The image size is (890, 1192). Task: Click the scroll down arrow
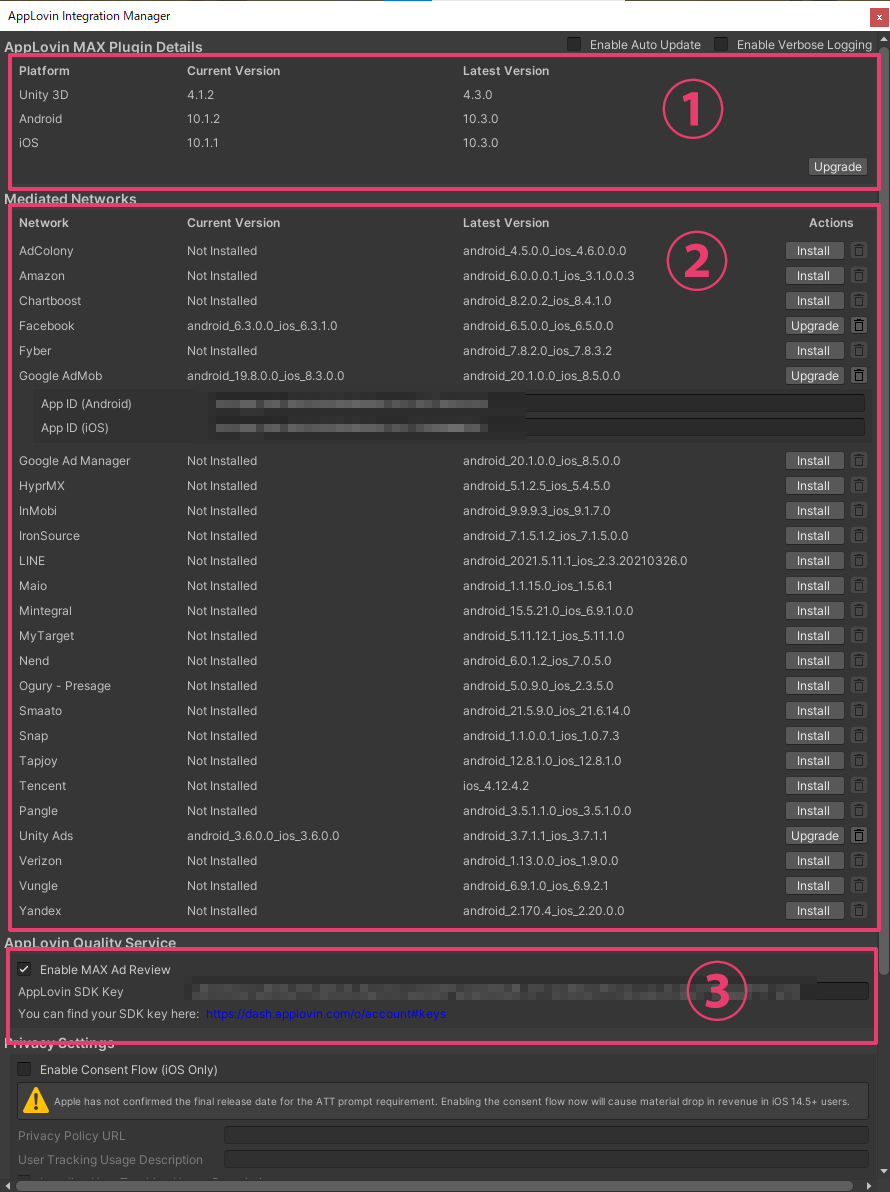tap(883, 1171)
